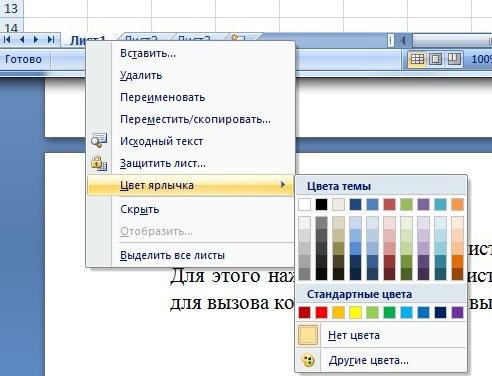
Task: Click the insert new worksheet tab icon
Action: click(x=238, y=37)
